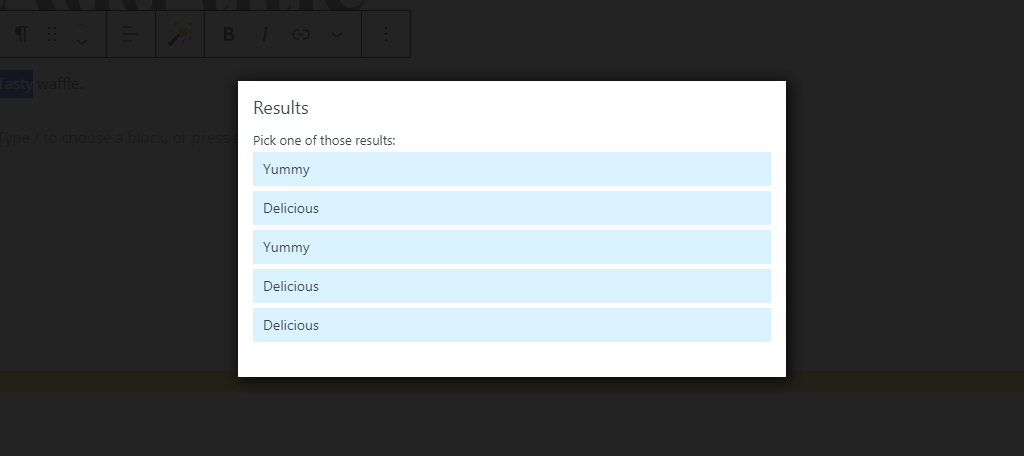The width and height of the screenshot is (1024, 456).
Task: Move the block down with the arrow
Action: tap(82, 42)
